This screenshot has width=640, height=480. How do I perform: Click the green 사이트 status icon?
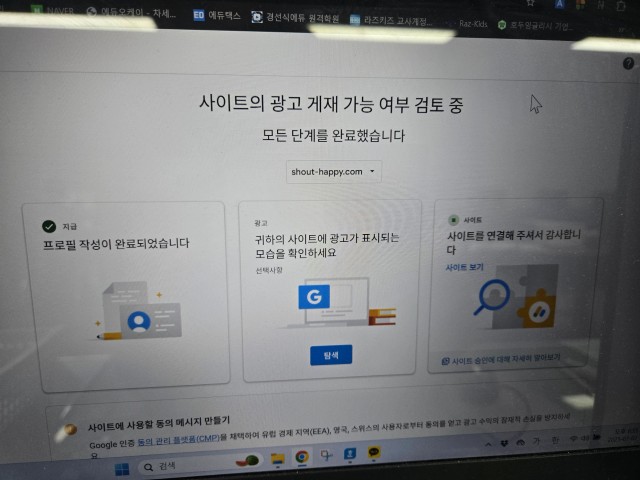(453, 219)
